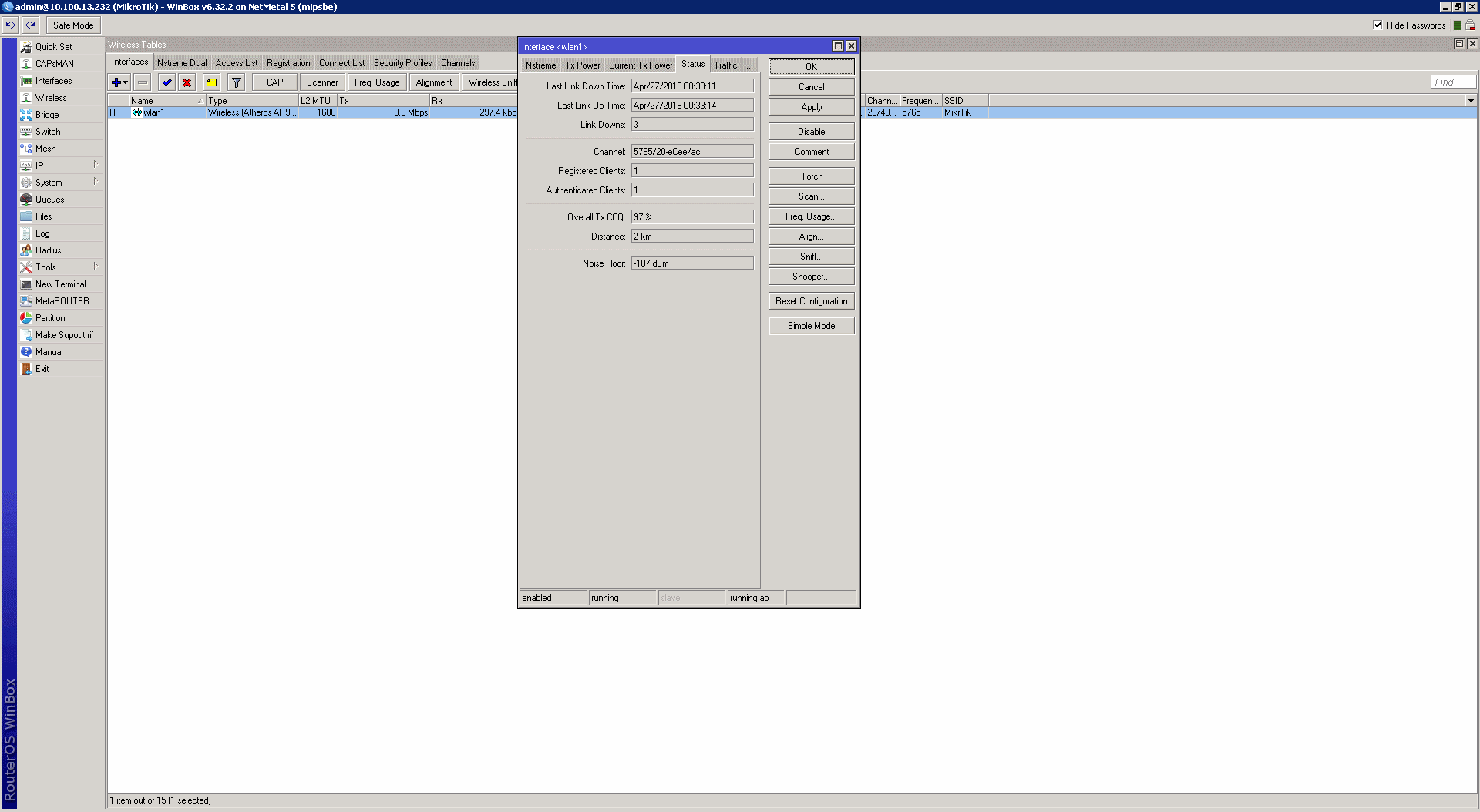
Task: Click the redo arrow icon in toolbar
Action: click(31, 25)
